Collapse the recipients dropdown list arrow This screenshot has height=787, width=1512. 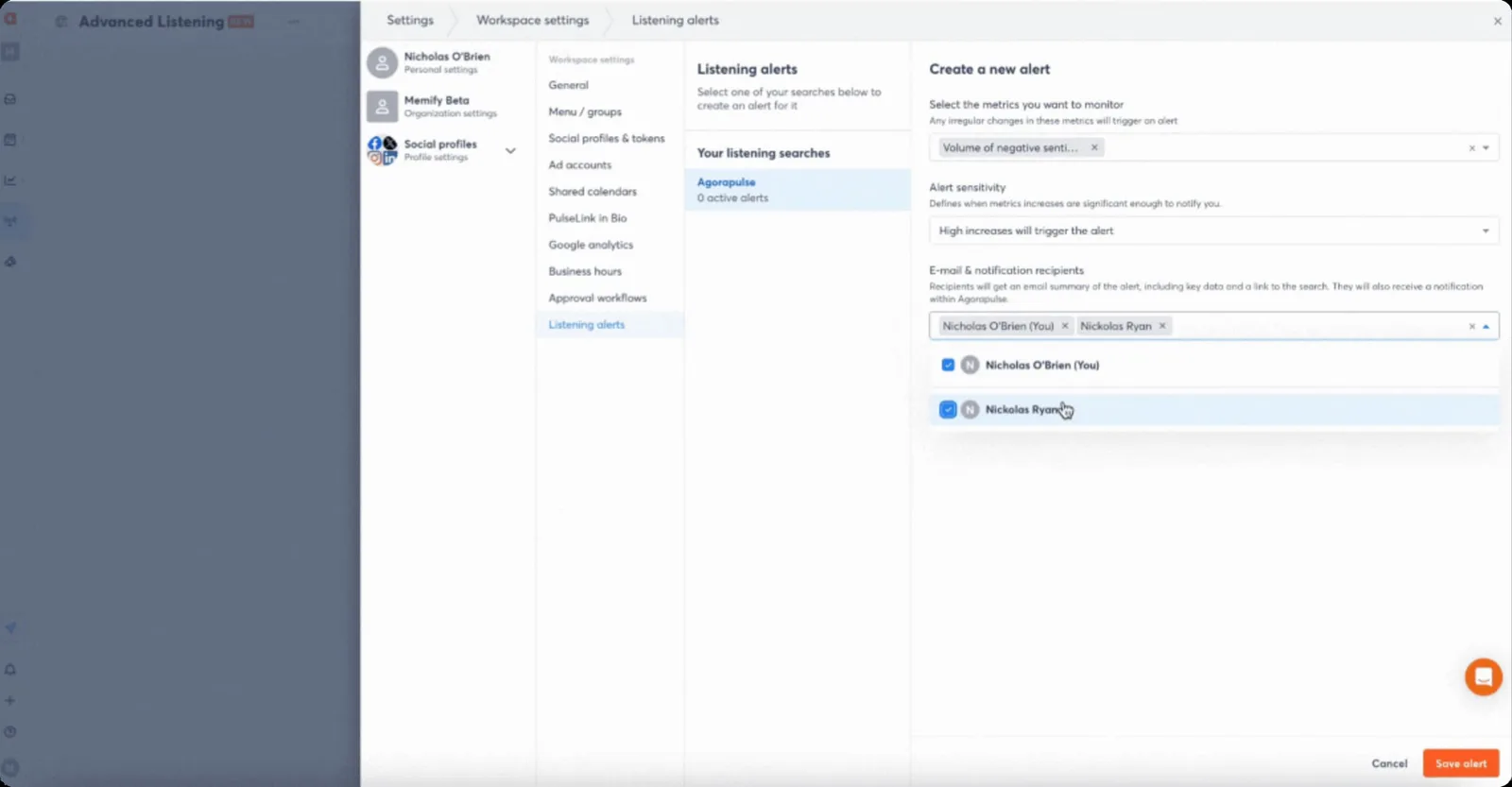point(1486,327)
